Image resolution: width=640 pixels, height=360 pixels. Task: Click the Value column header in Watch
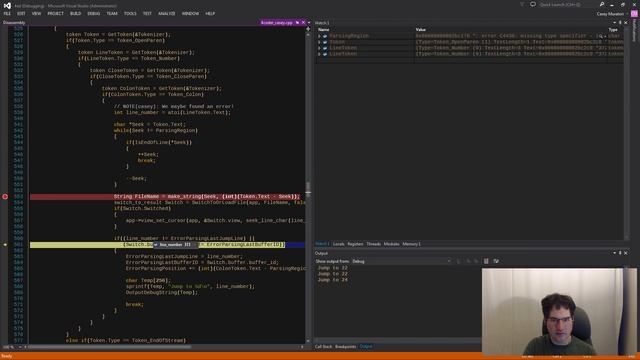pos(421,30)
